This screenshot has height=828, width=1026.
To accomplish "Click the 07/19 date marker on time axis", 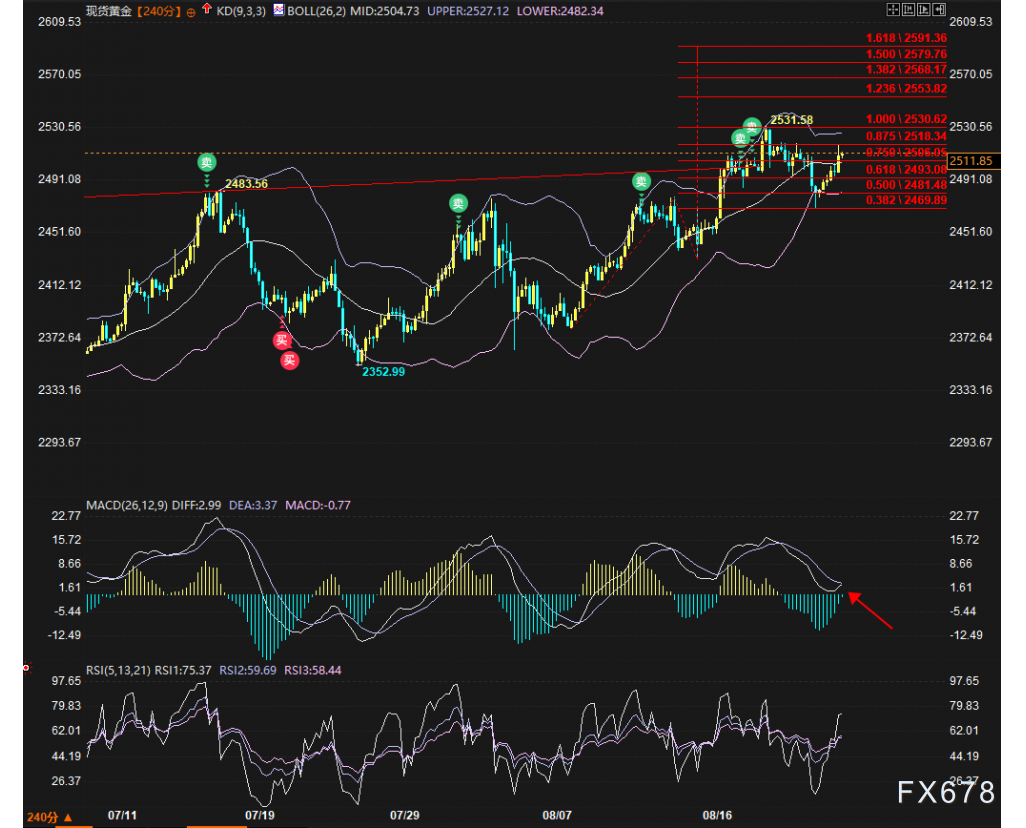I will click(x=260, y=815).
